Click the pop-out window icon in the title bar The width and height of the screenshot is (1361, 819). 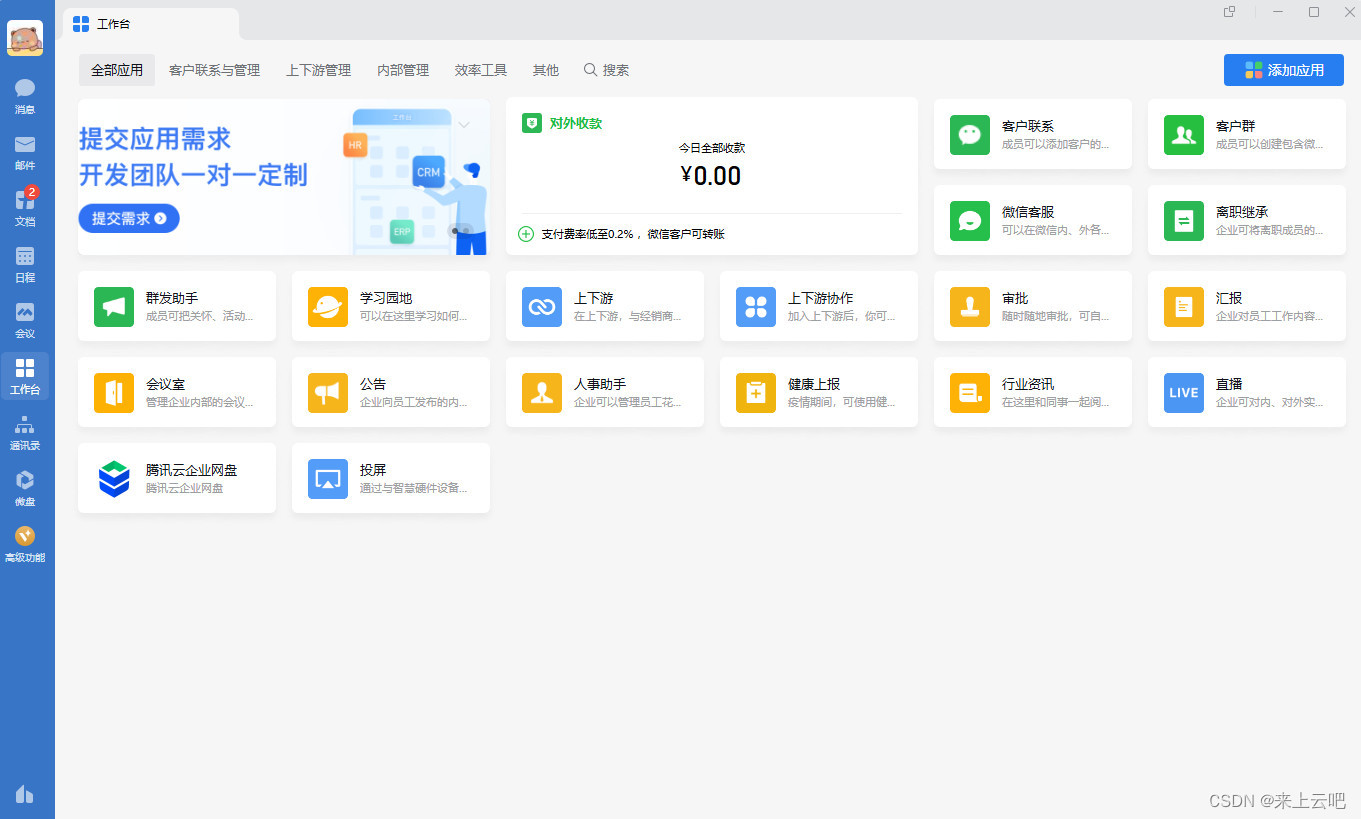pyautogui.click(x=1229, y=12)
